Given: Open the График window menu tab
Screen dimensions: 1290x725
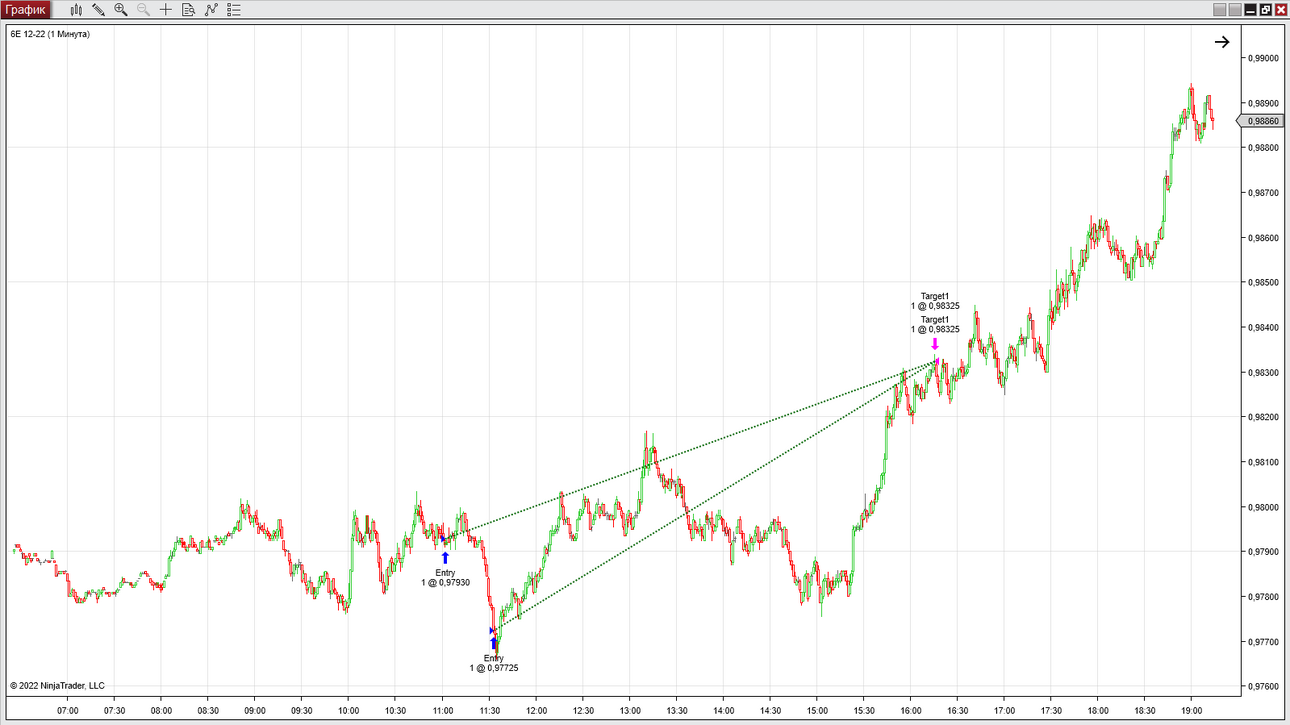Looking at the screenshot, I should pos(25,10).
